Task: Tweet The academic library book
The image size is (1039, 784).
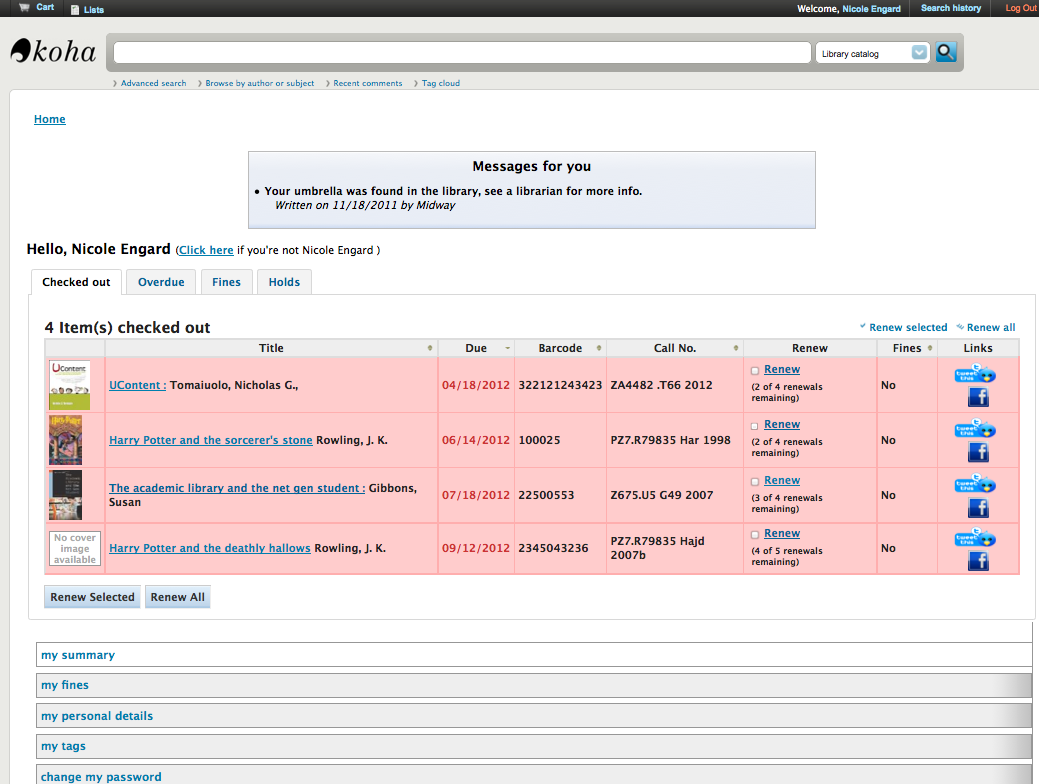Action: click(975, 486)
